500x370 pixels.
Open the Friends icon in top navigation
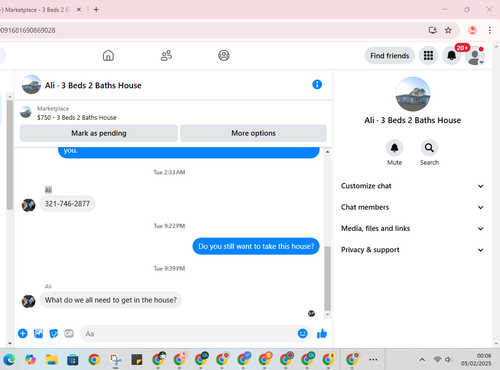coord(166,55)
